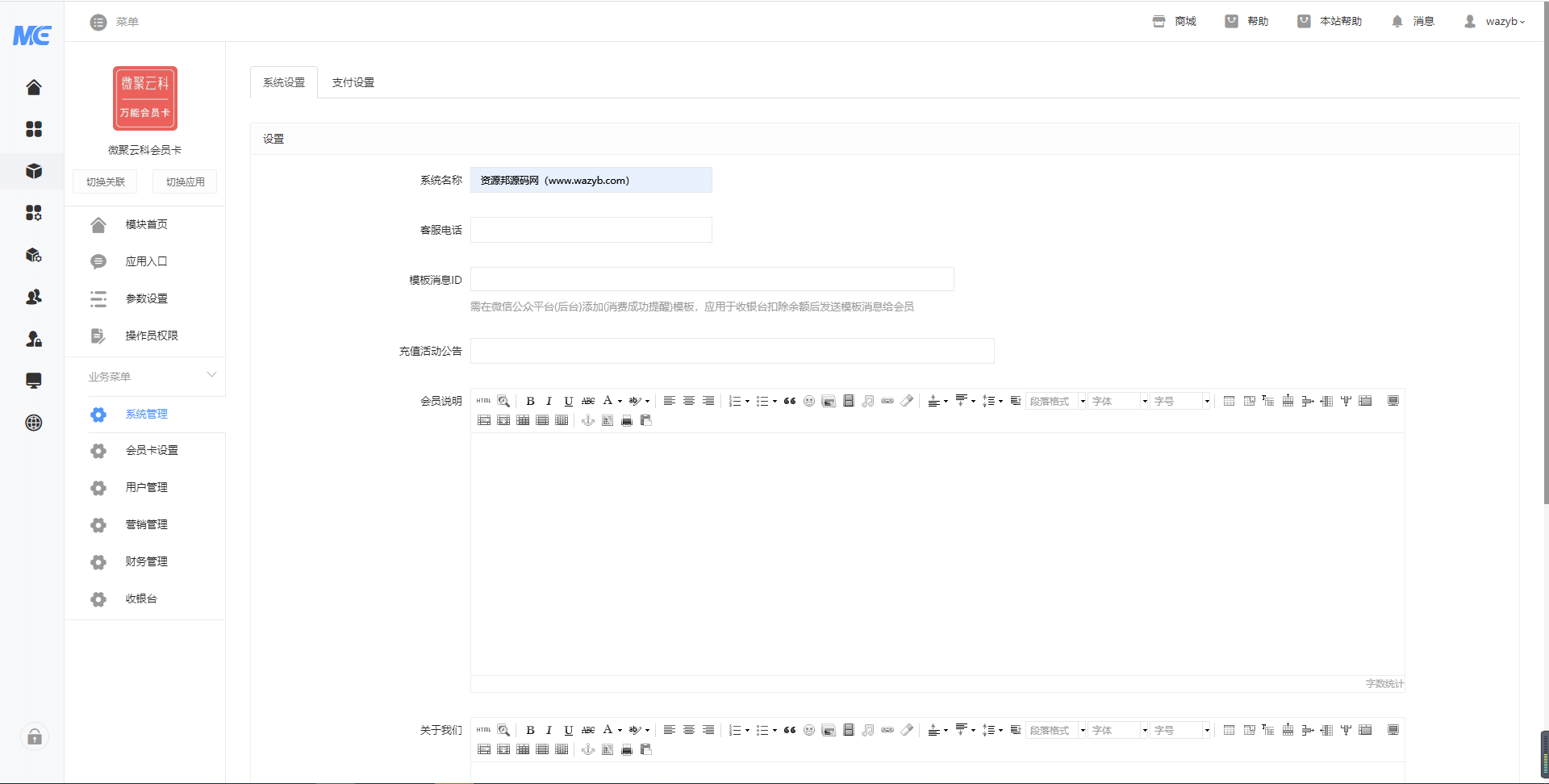
Task: Insert blockquote in 会员说明 editor
Action: click(x=790, y=401)
